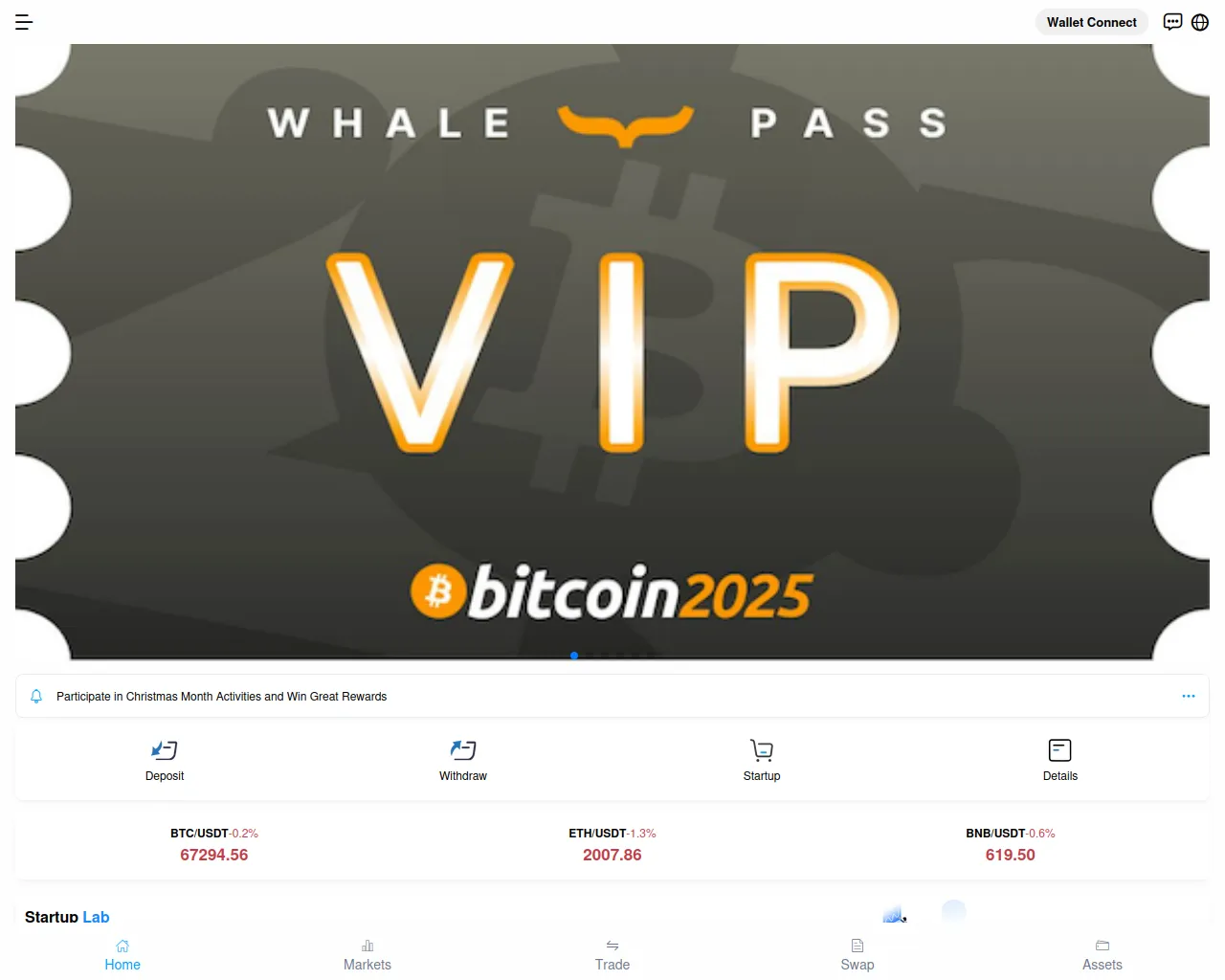Image resolution: width=1225 pixels, height=980 pixels.
Task: Click the Whale Pass VIP banner
Action: tap(612, 352)
